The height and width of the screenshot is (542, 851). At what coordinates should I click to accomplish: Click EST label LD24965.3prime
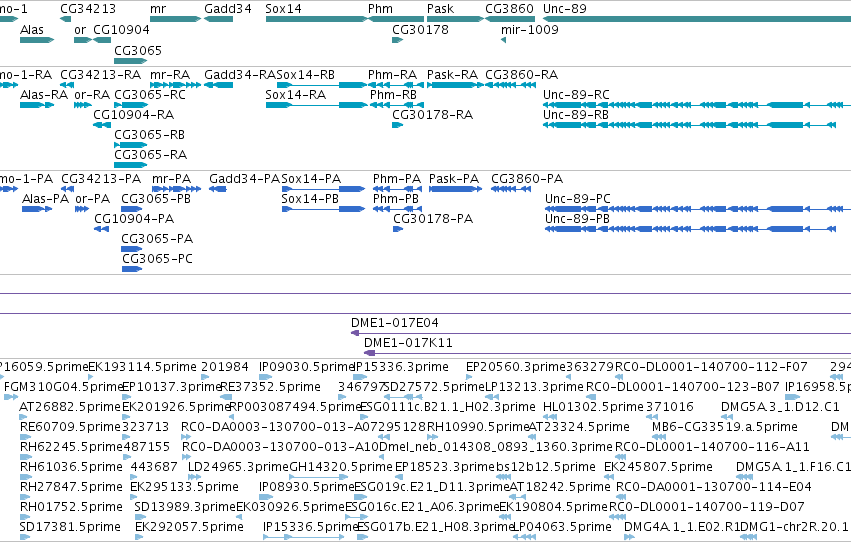coord(238,467)
